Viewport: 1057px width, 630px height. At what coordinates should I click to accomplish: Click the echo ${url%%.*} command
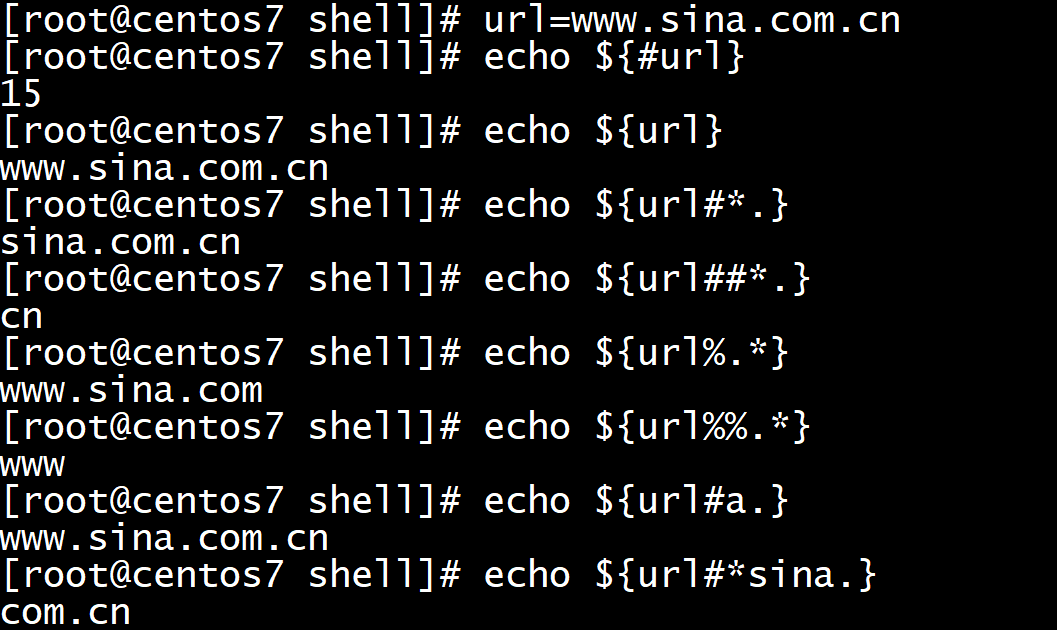(647, 427)
